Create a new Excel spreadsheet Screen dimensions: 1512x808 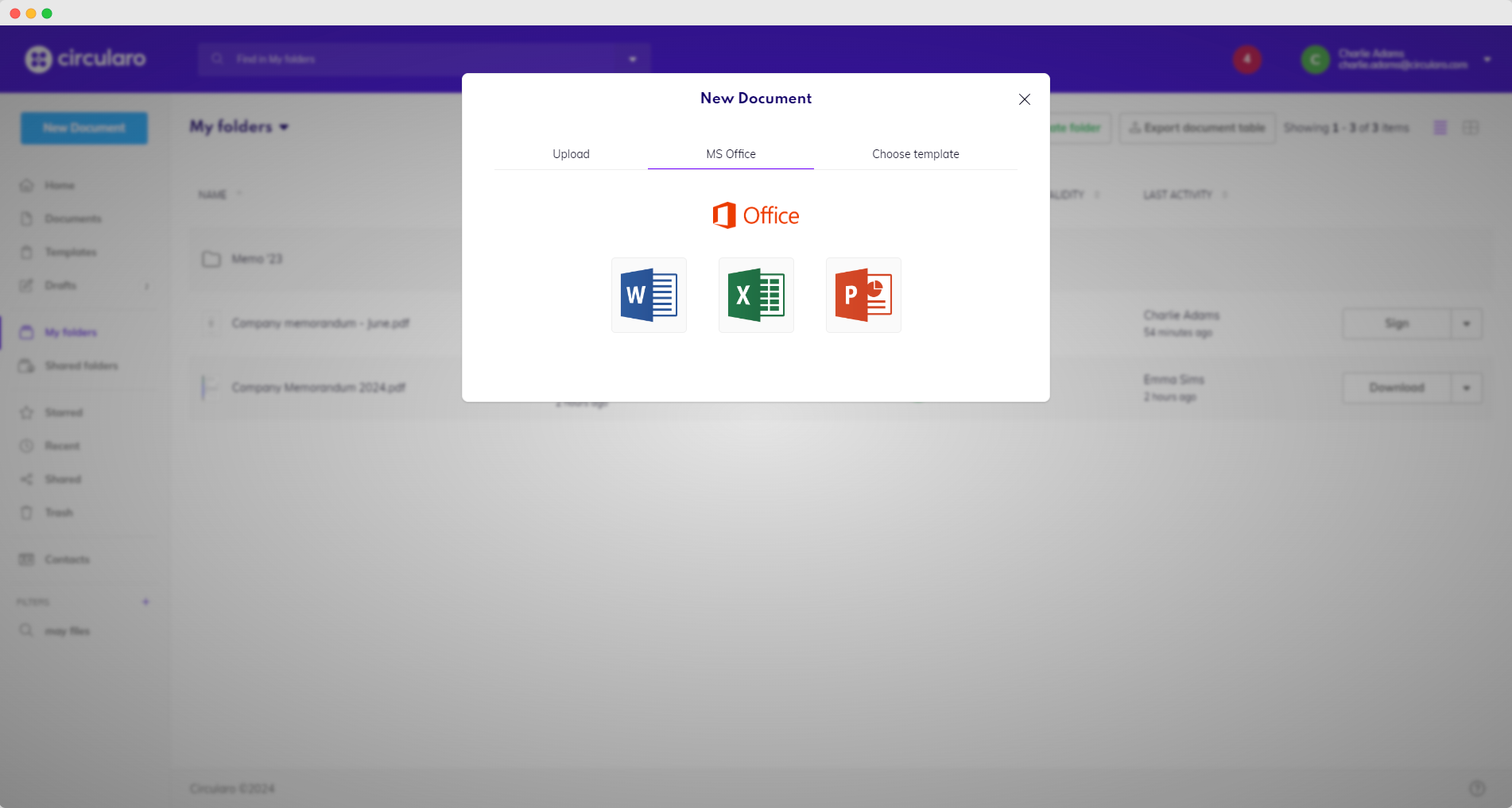tap(756, 295)
